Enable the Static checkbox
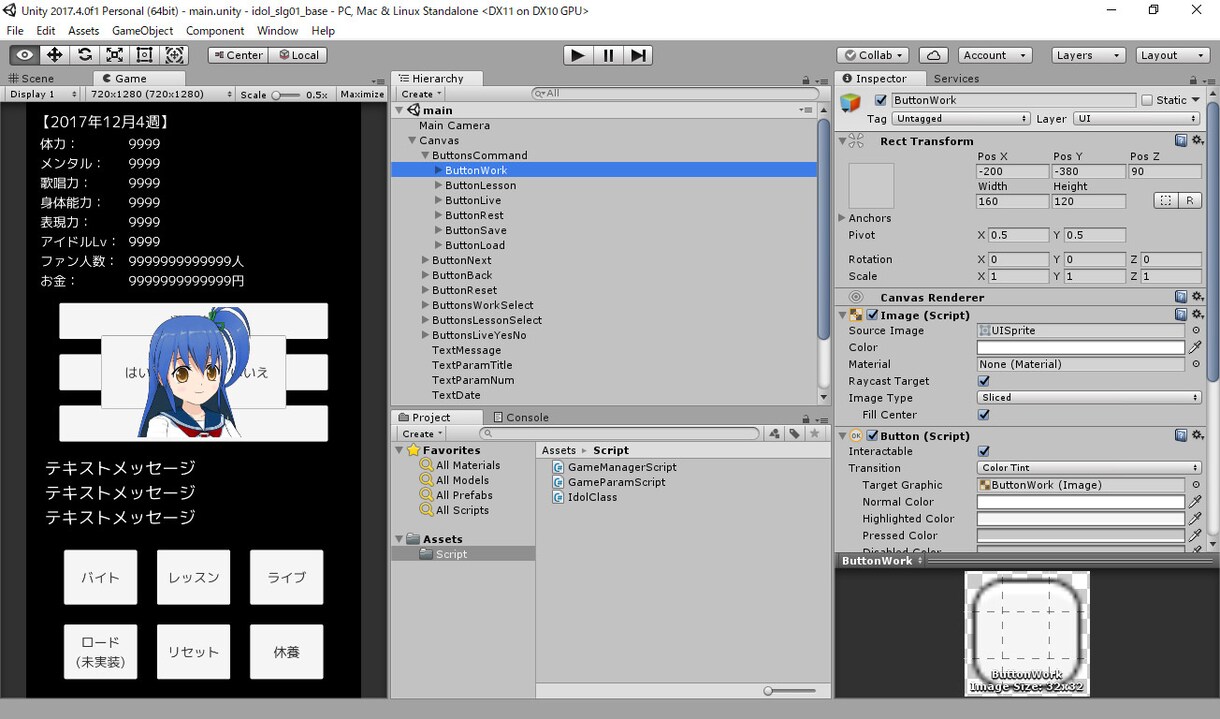 1146,100
